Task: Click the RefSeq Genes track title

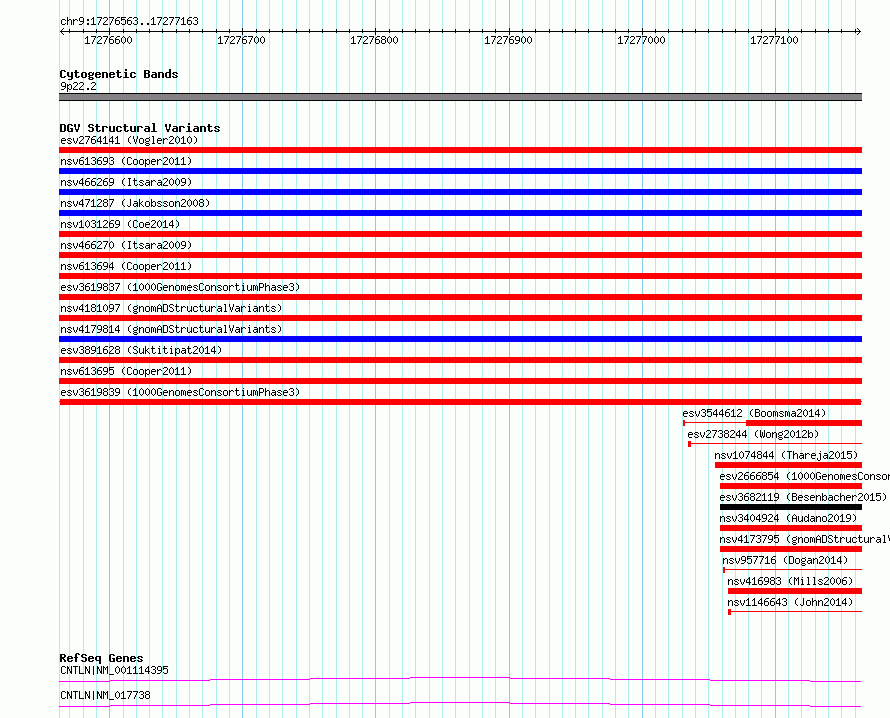Action: click(x=101, y=658)
